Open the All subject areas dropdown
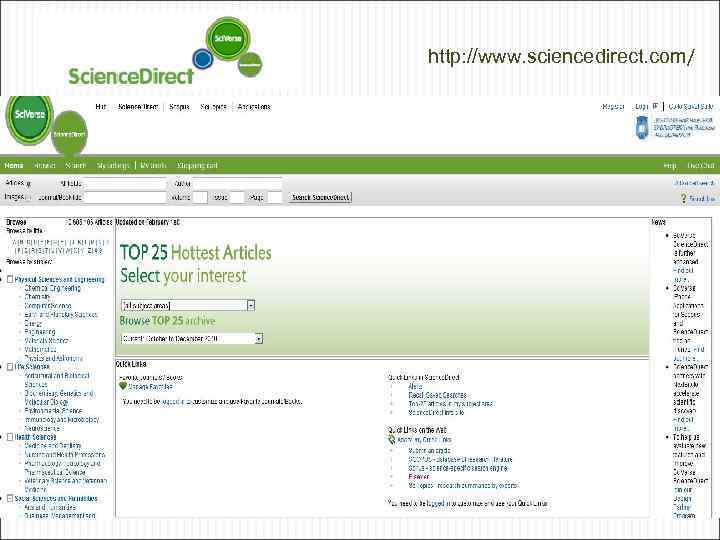The height and width of the screenshot is (540, 720). [x=188, y=305]
